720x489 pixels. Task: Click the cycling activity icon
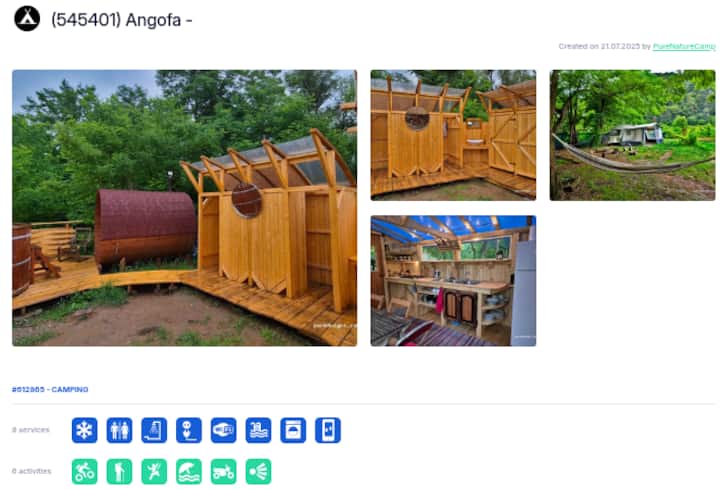[84, 472]
